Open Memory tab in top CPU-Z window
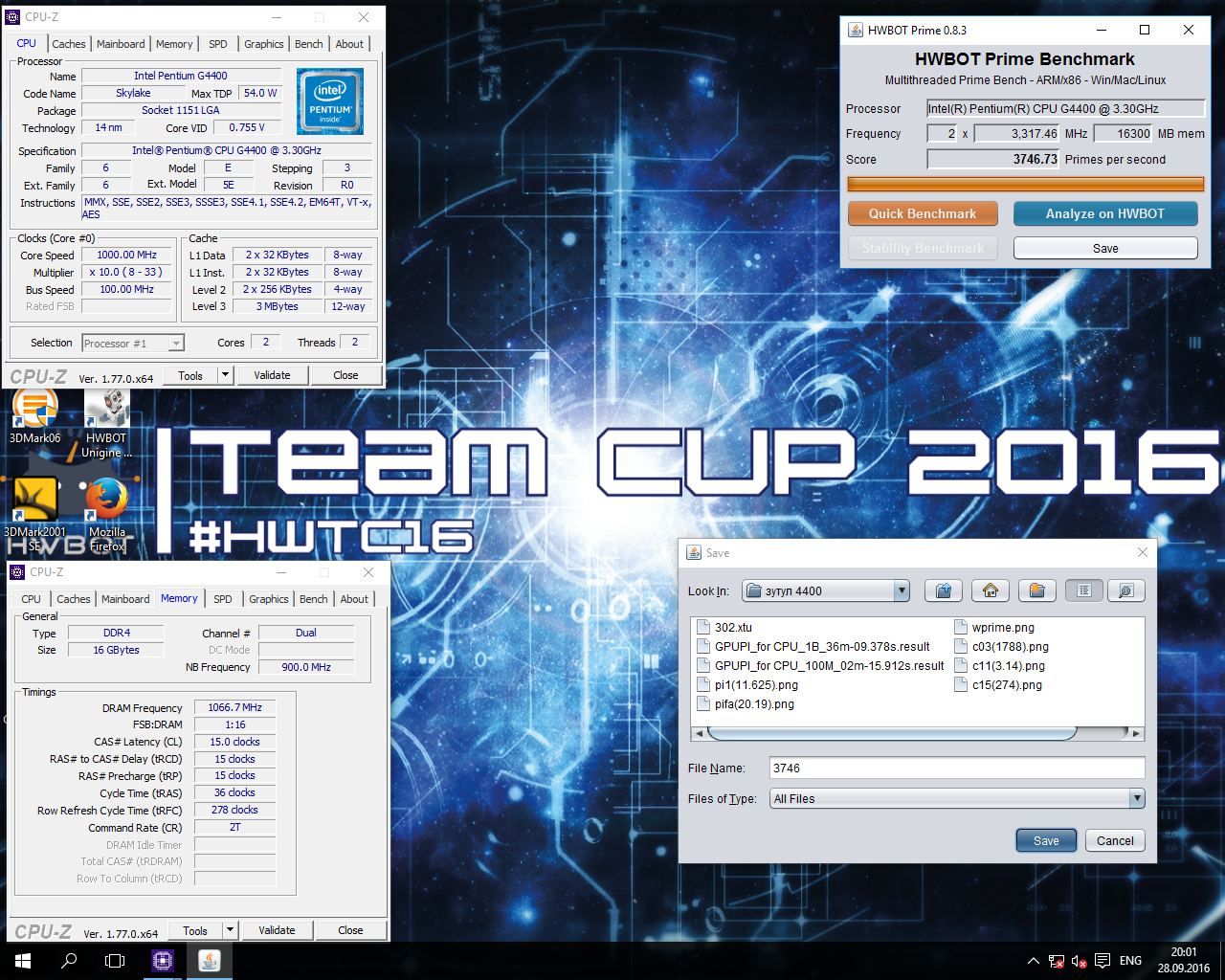 (174, 44)
